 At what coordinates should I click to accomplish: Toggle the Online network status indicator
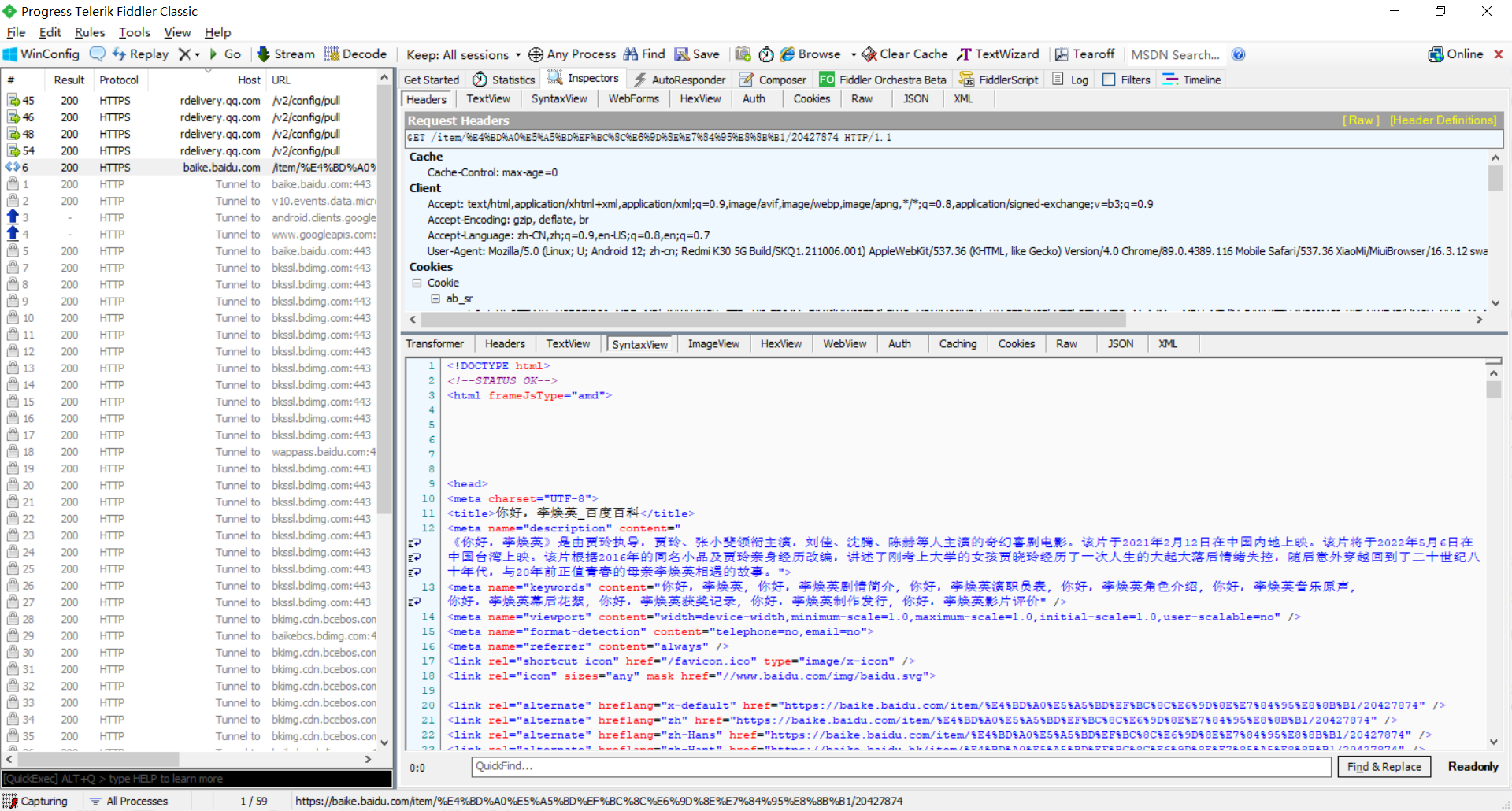click(1455, 54)
